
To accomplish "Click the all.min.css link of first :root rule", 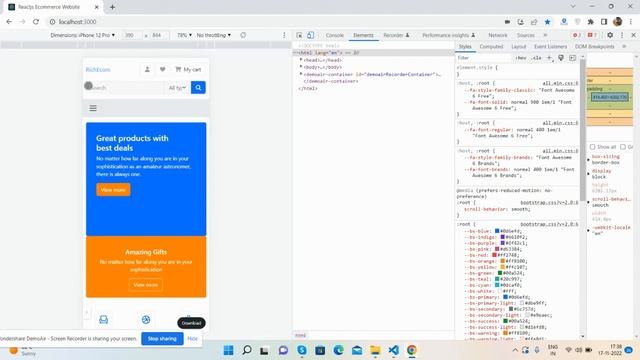I will (560, 83).
